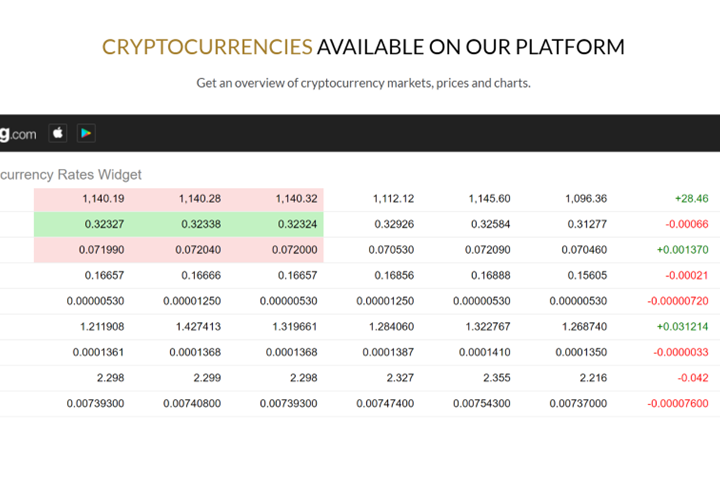
Task: Click the +0.031214 green change value
Action: [x=682, y=326]
